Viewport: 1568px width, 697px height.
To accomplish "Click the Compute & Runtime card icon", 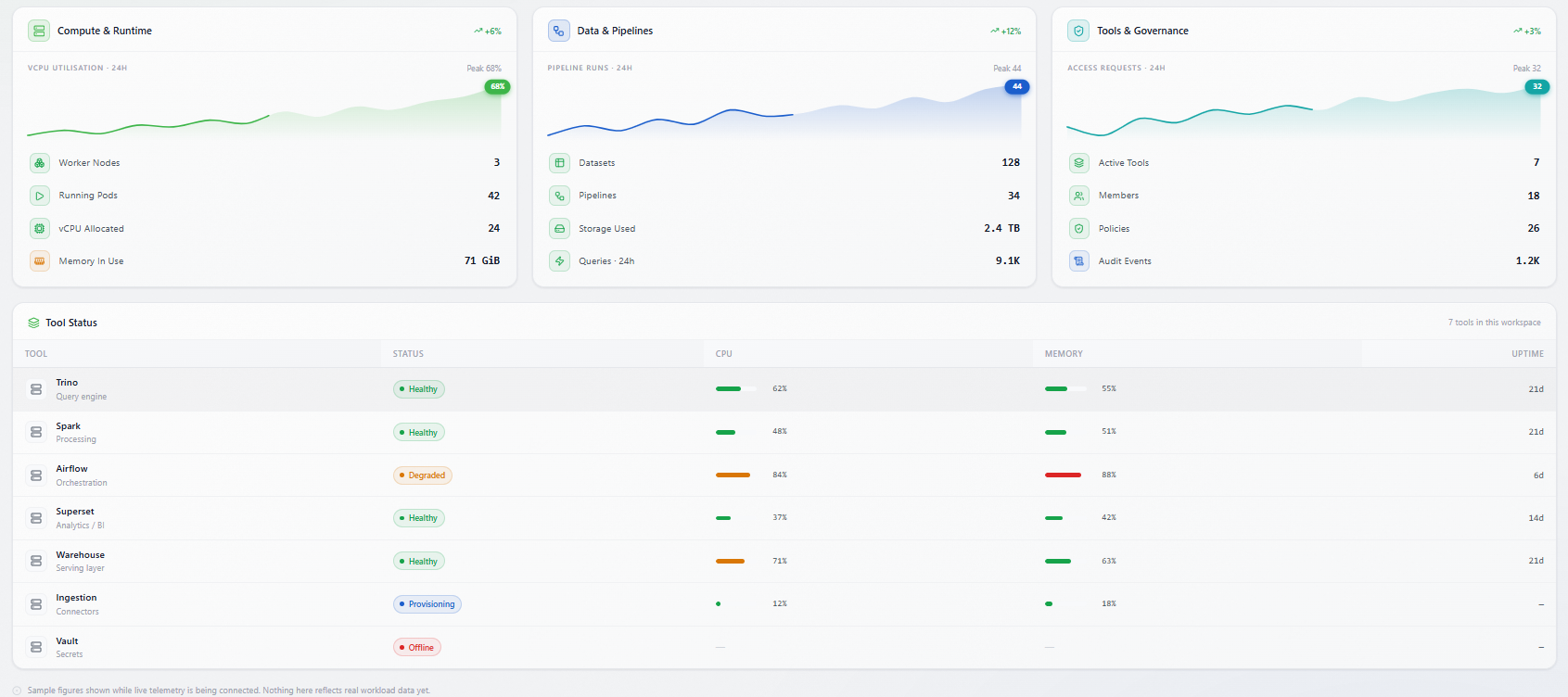I will click(x=39, y=31).
